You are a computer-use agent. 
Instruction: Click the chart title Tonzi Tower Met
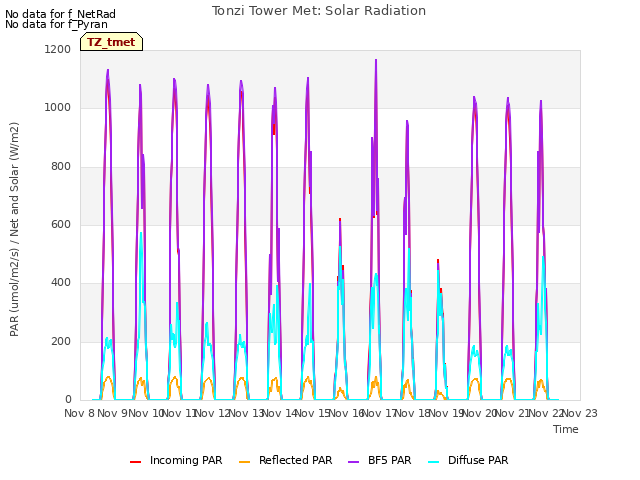click(x=319, y=11)
